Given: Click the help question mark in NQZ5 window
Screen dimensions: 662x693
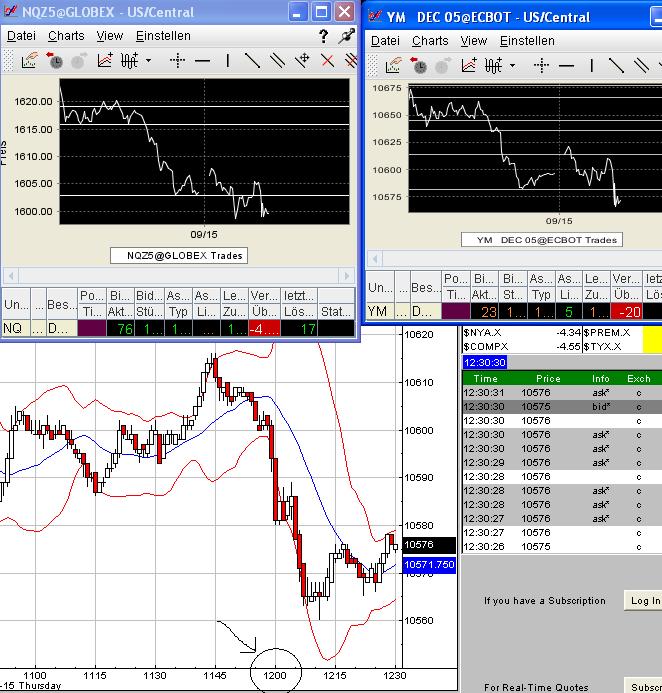Looking at the screenshot, I should click(323, 36).
